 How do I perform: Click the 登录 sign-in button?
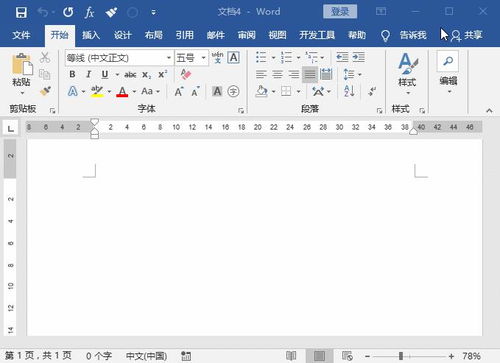click(x=340, y=12)
